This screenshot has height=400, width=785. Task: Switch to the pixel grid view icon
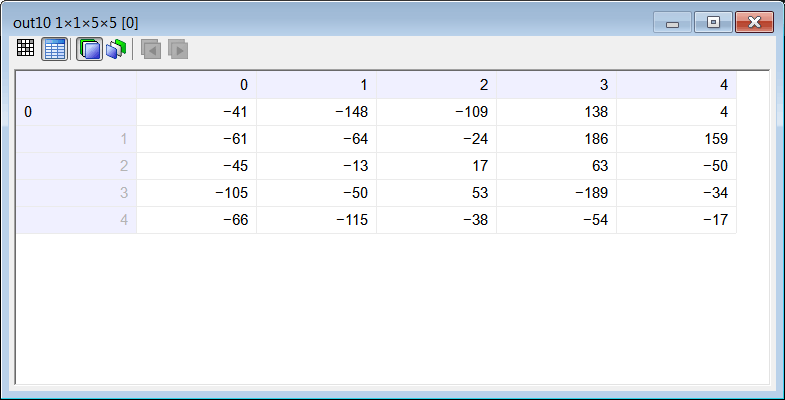pyautogui.click(x=26, y=48)
